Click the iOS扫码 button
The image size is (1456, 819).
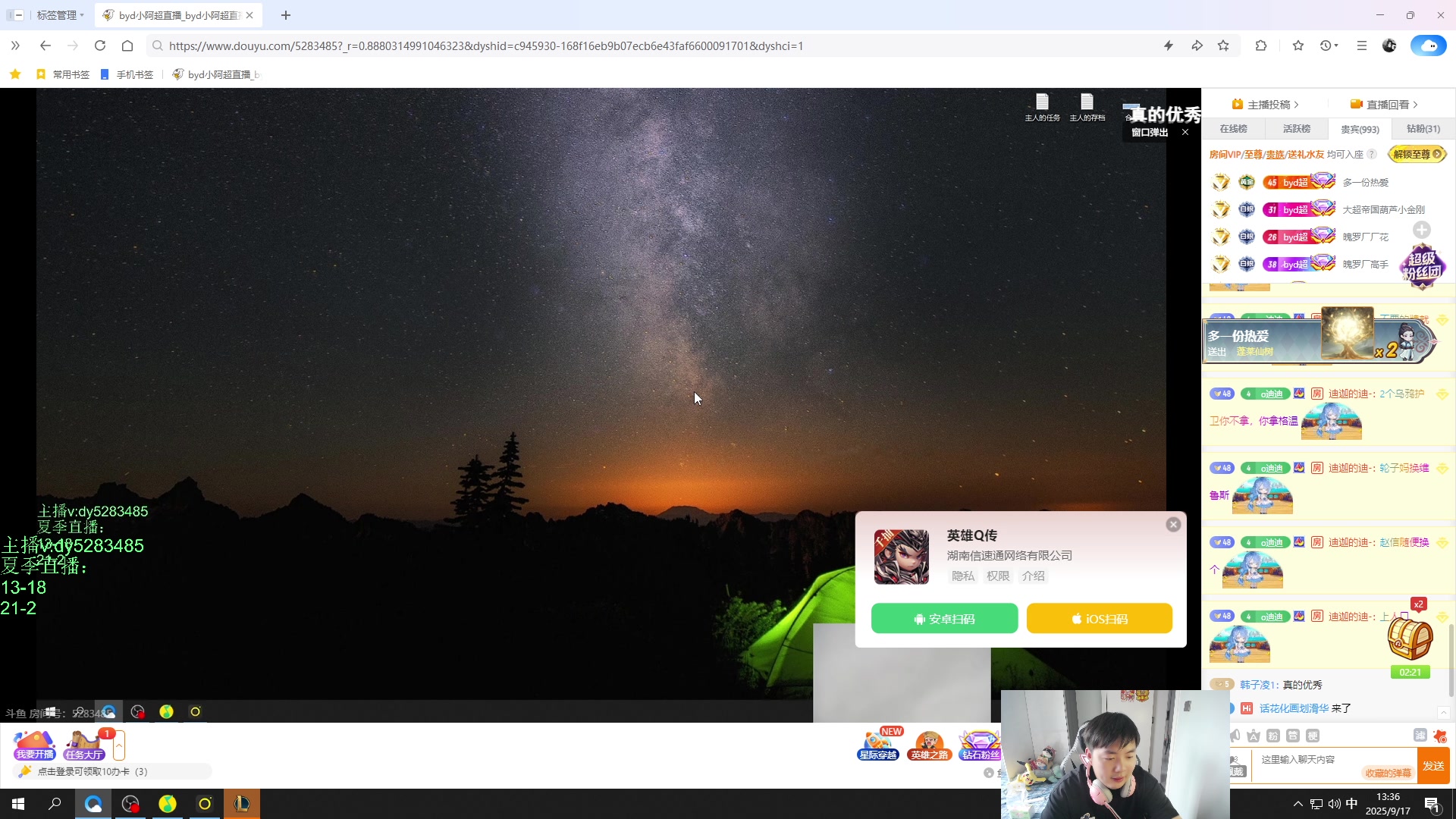pyautogui.click(x=1100, y=619)
